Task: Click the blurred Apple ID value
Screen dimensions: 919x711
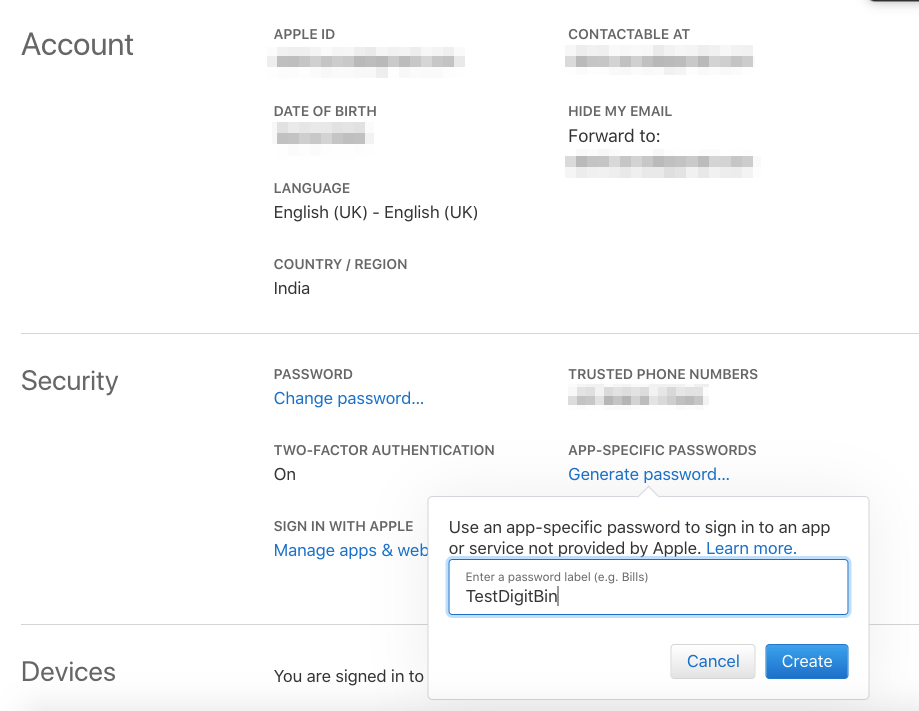Action: [366, 61]
